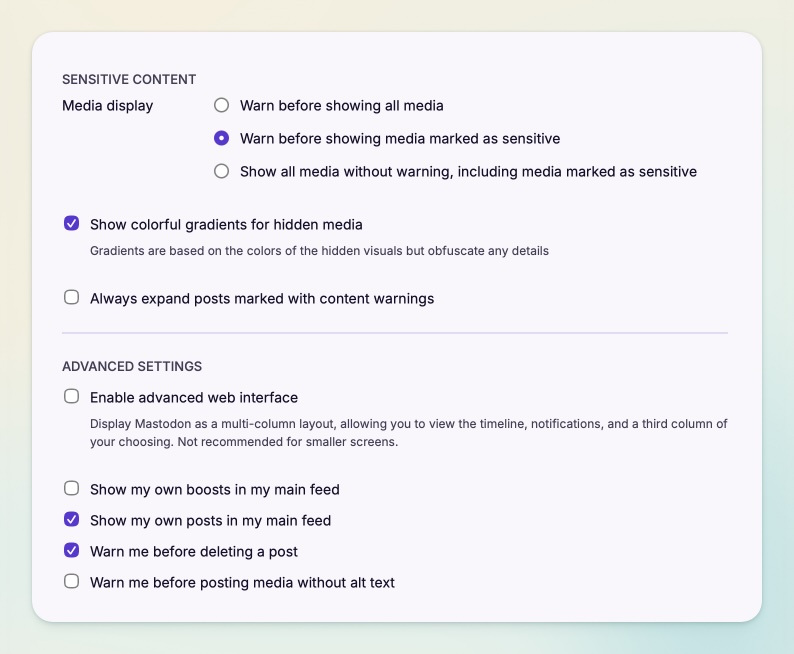Tick 'Show my own boosts in my main feed'
Viewport: 794px width, 654px height.
pyautogui.click(x=71, y=488)
